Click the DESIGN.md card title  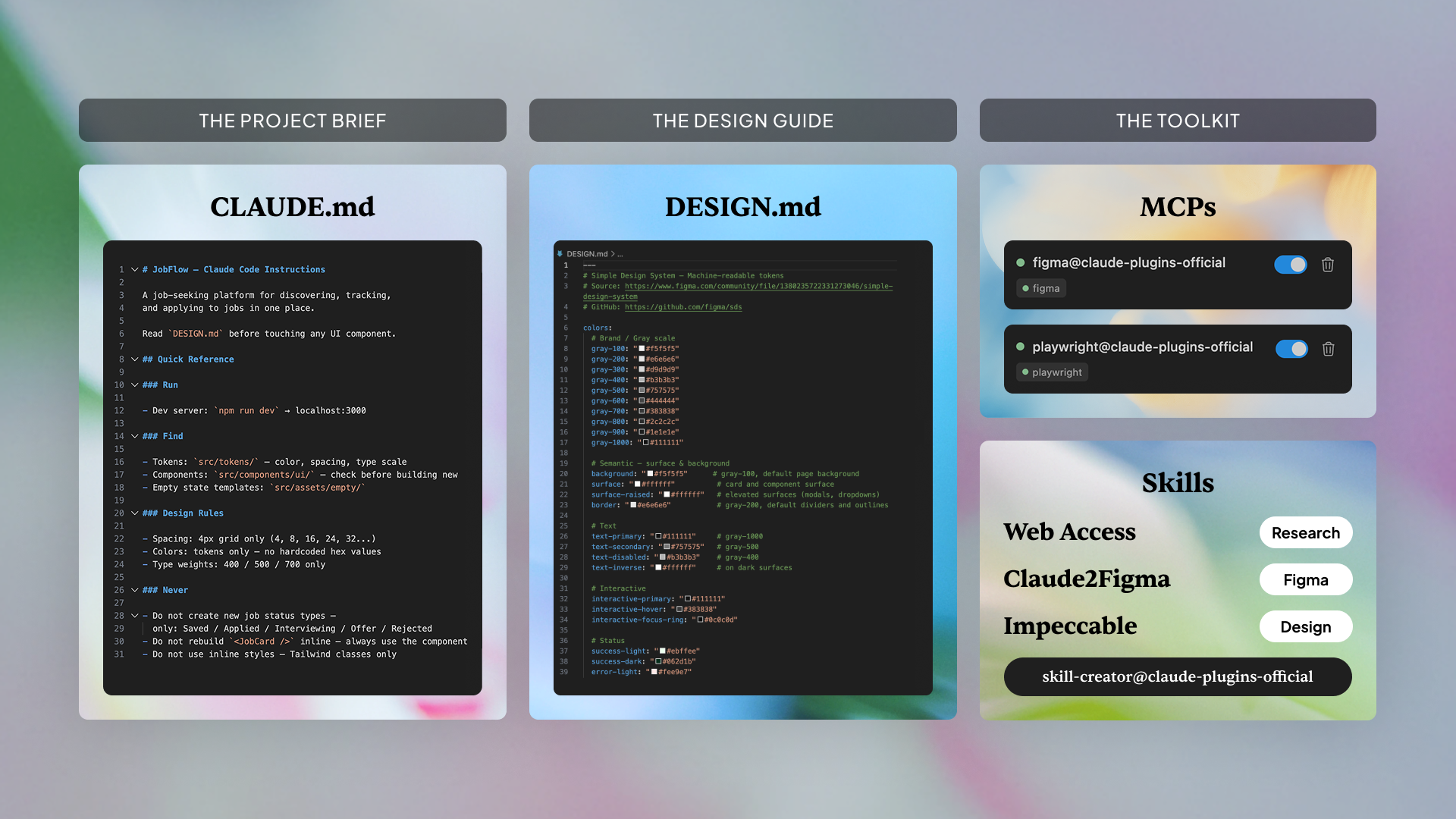[x=743, y=207]
